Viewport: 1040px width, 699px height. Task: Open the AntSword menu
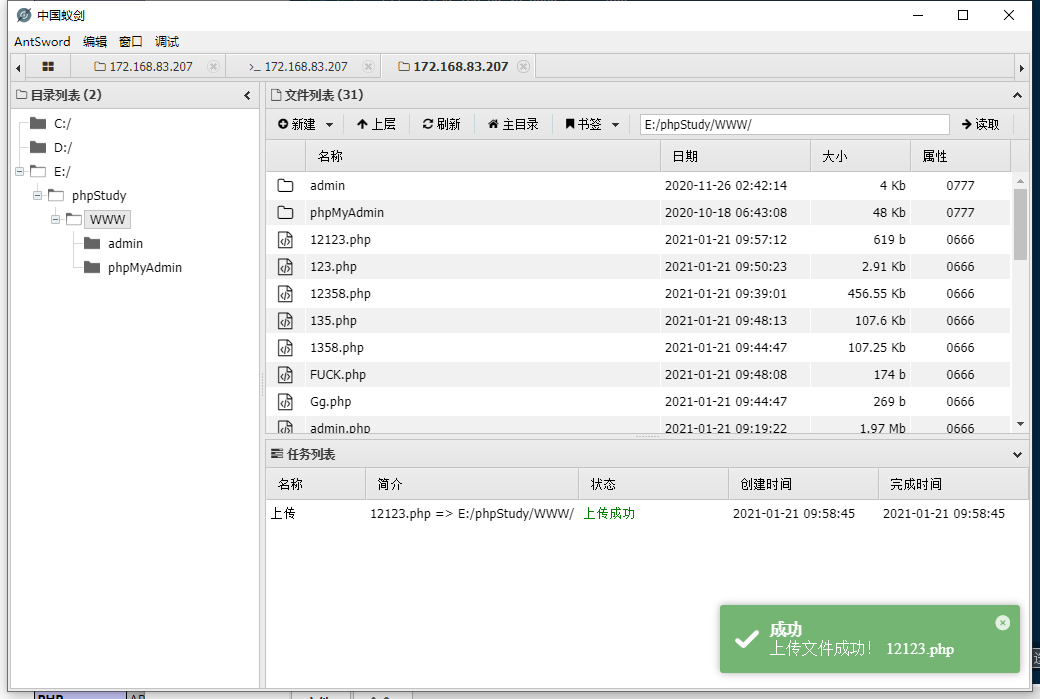42,41
